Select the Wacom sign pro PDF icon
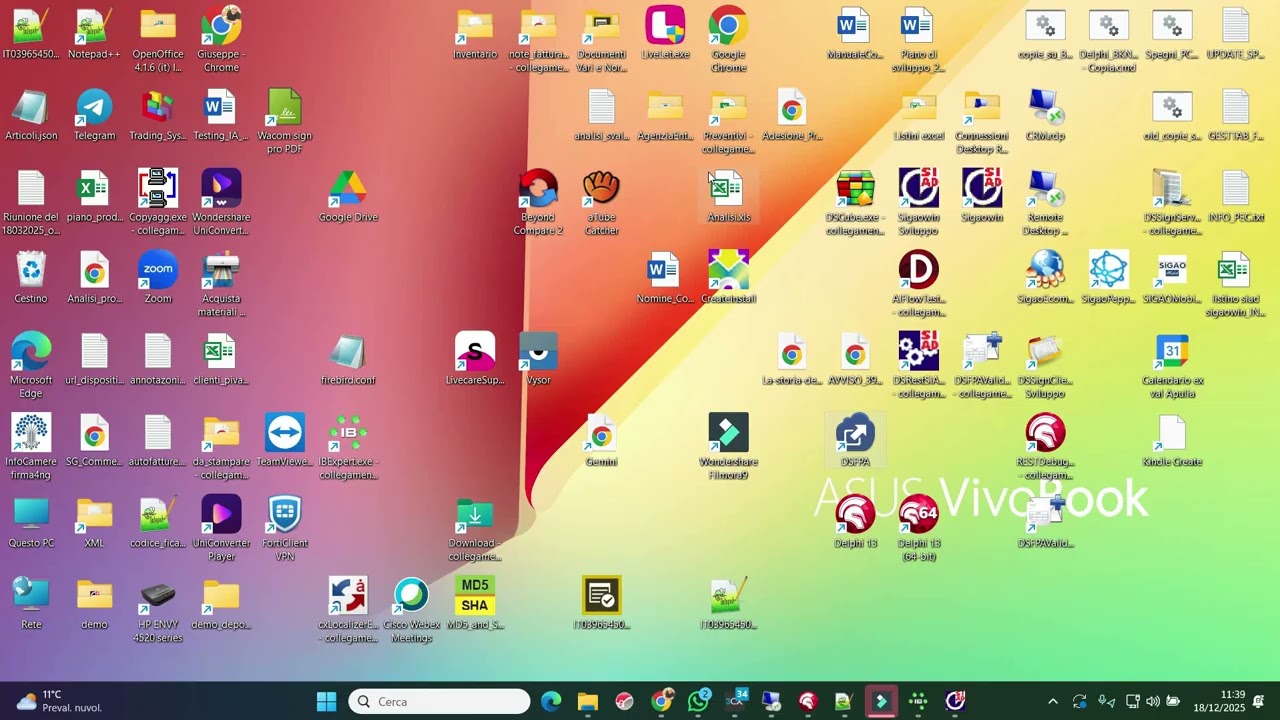This screenshot has height=720, width=1280. tap(285, 122)
